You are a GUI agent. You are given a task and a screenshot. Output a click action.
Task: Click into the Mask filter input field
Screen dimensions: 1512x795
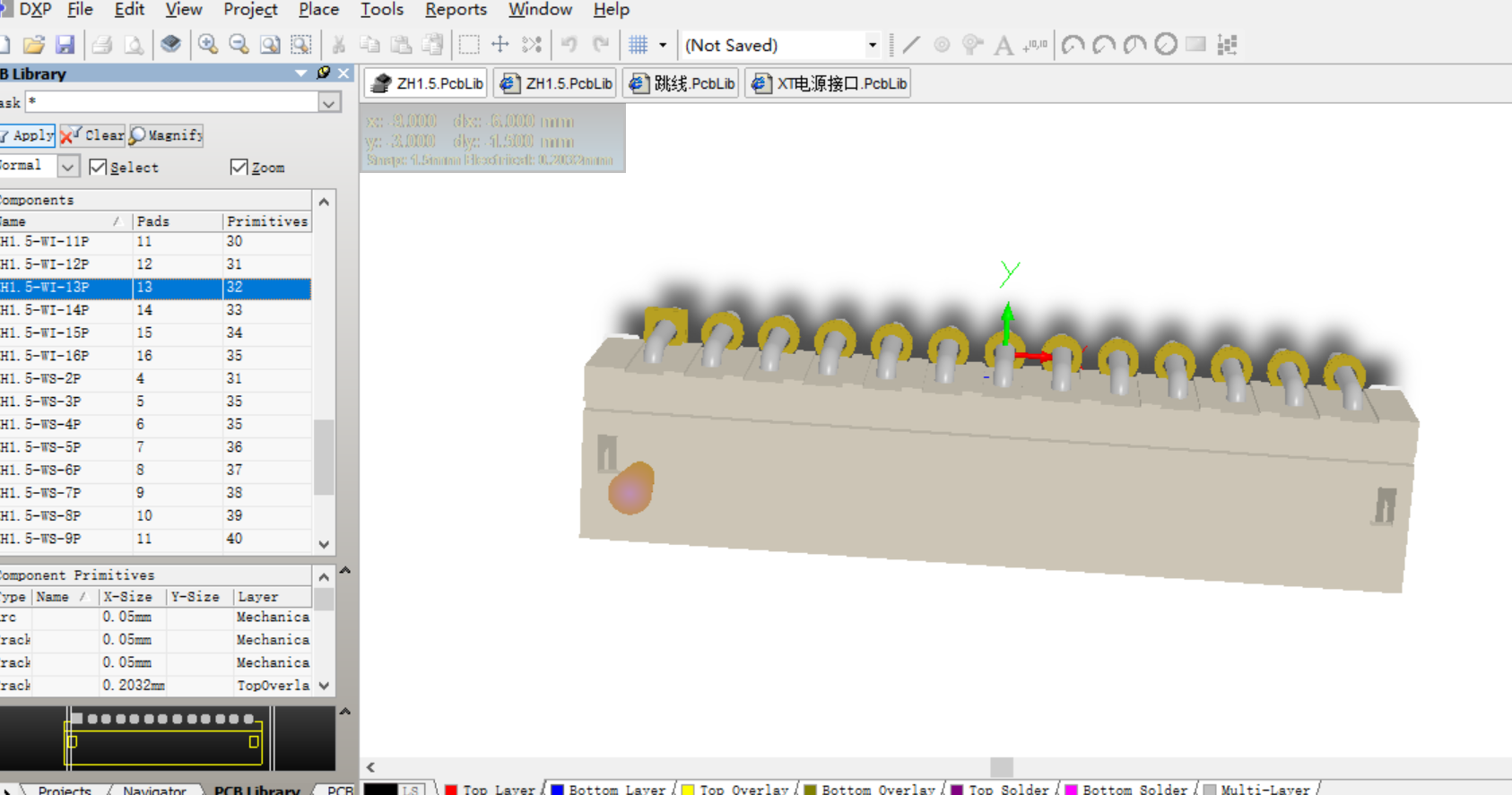pyautogui.click(x=172, y=102)
